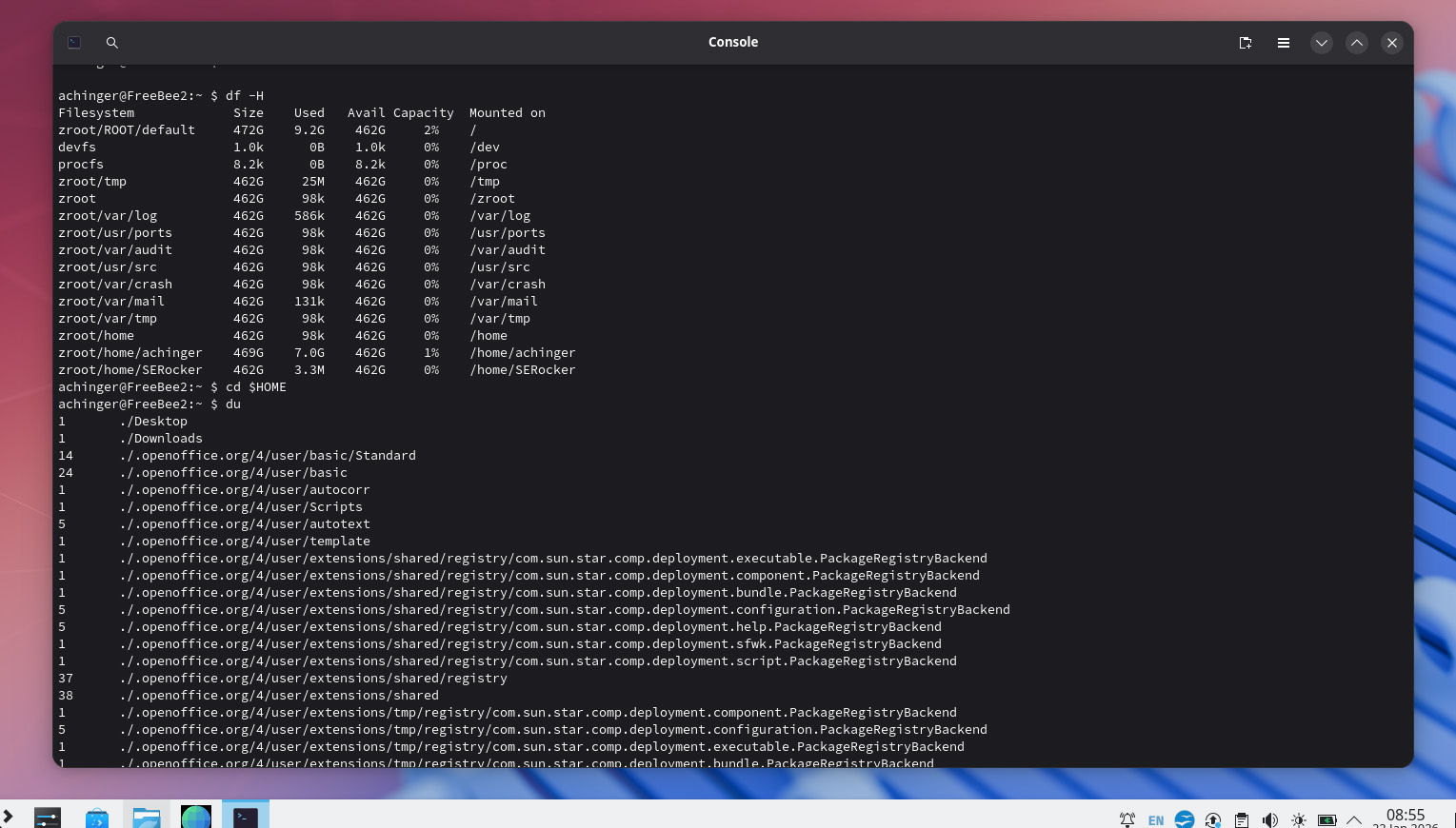Open the clipboard tray icon

point(1242,819)
